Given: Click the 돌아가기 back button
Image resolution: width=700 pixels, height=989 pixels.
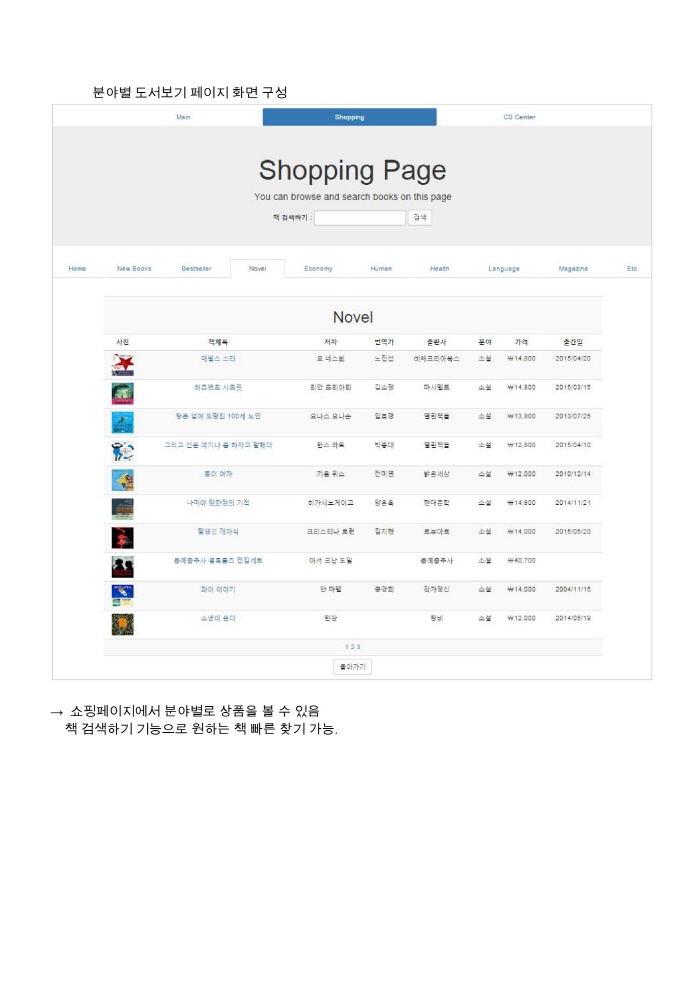Looking at the screenshot, I should 353,667.
